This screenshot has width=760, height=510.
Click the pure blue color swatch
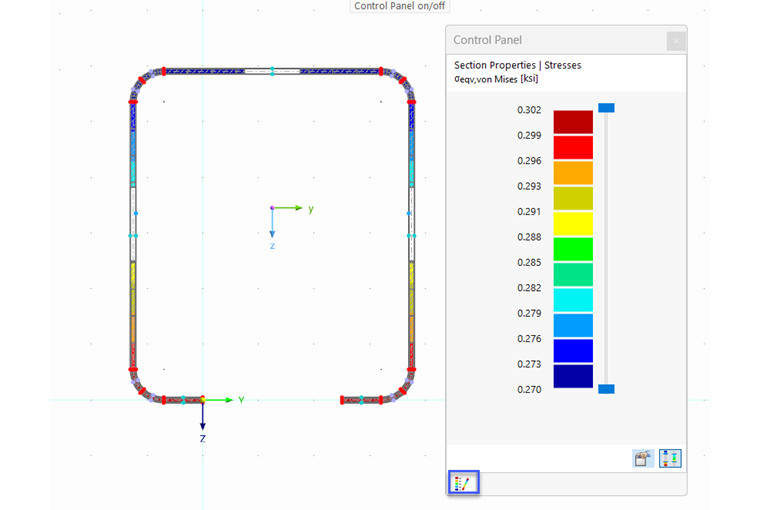tap(573, 351)
